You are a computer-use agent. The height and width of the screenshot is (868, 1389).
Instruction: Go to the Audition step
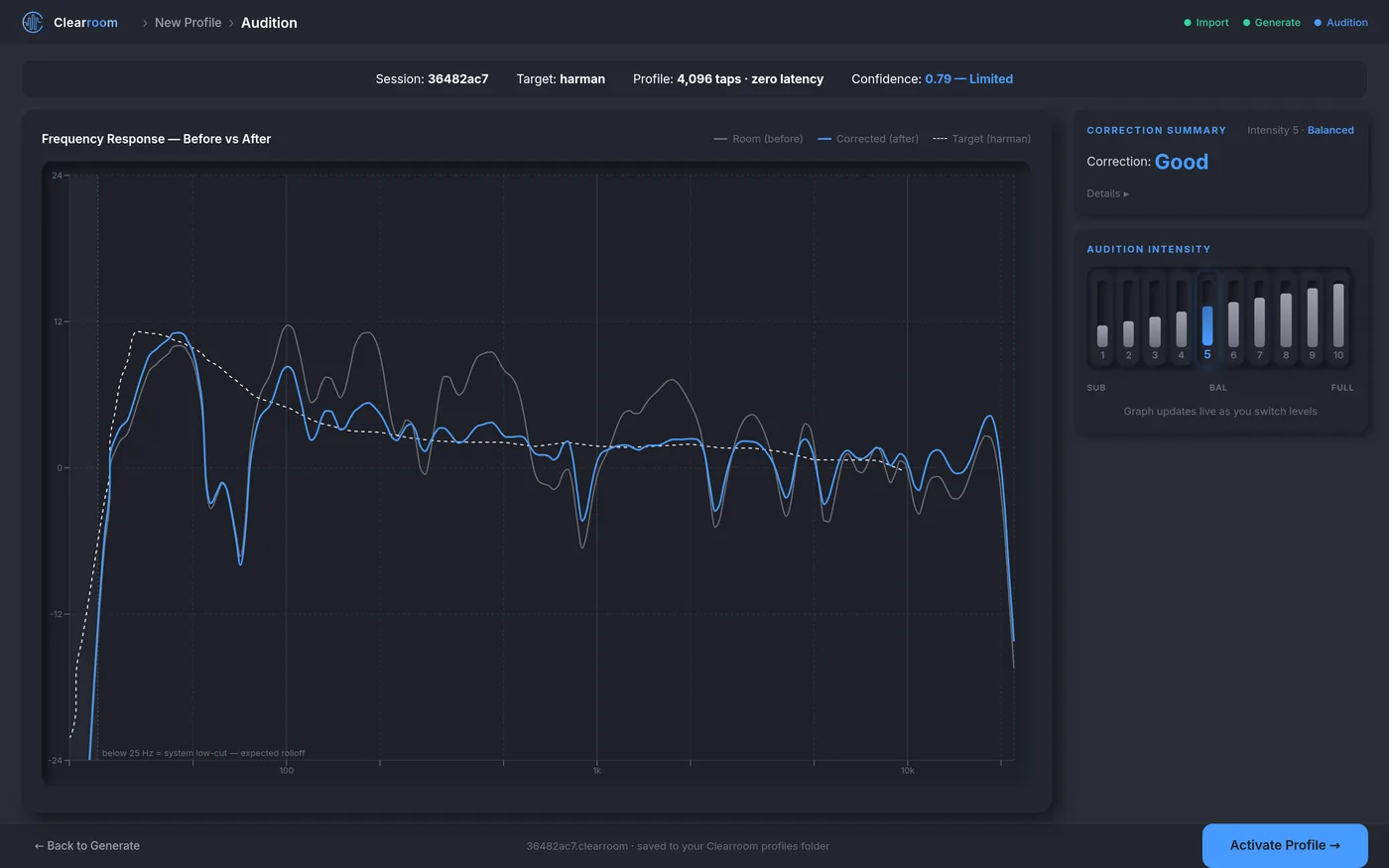click(x=1340, y=23)
